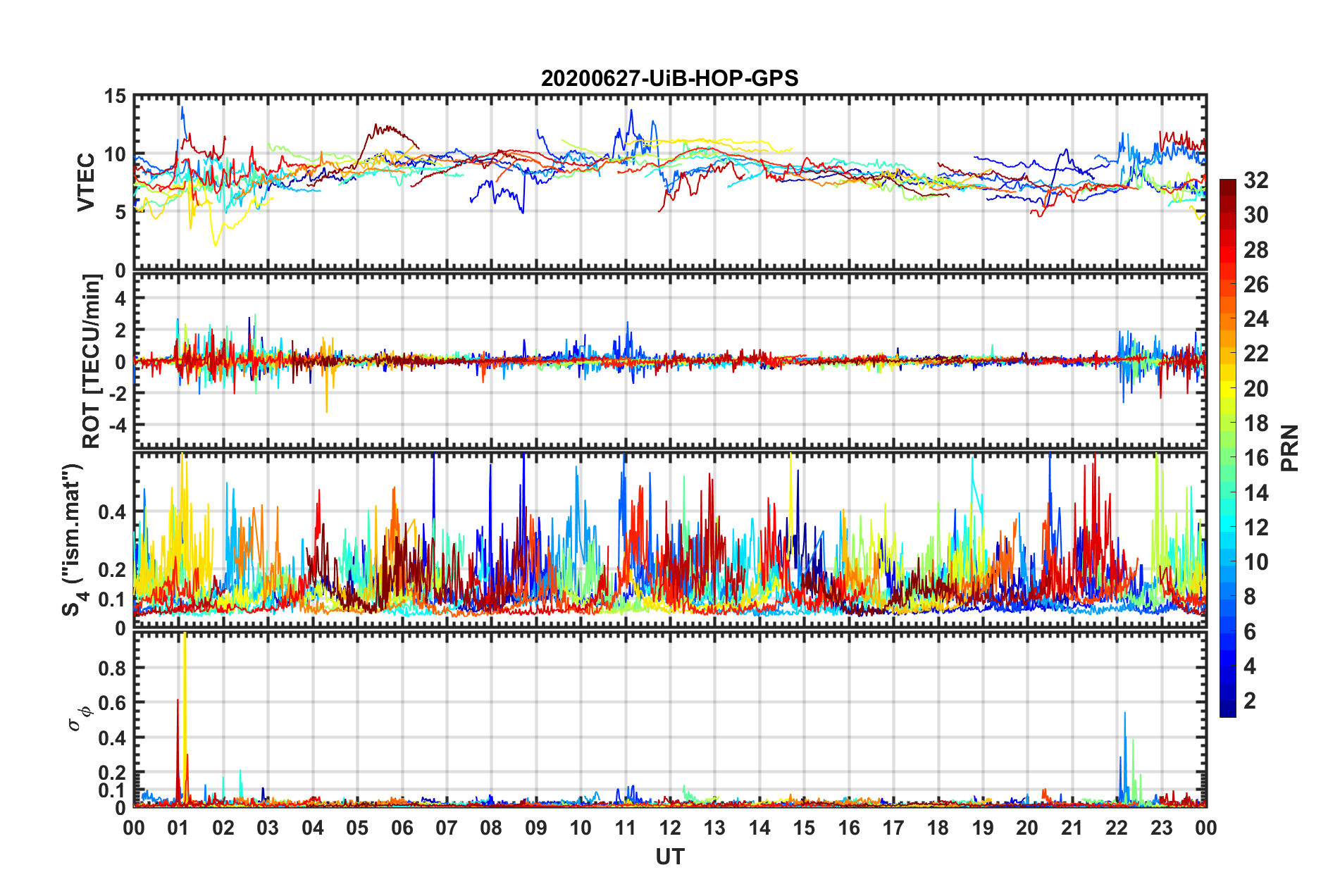Viewport: 1340px width, 896px height.
Task: Click the yellow band of the PRN colorbar
Action: 1227,387
